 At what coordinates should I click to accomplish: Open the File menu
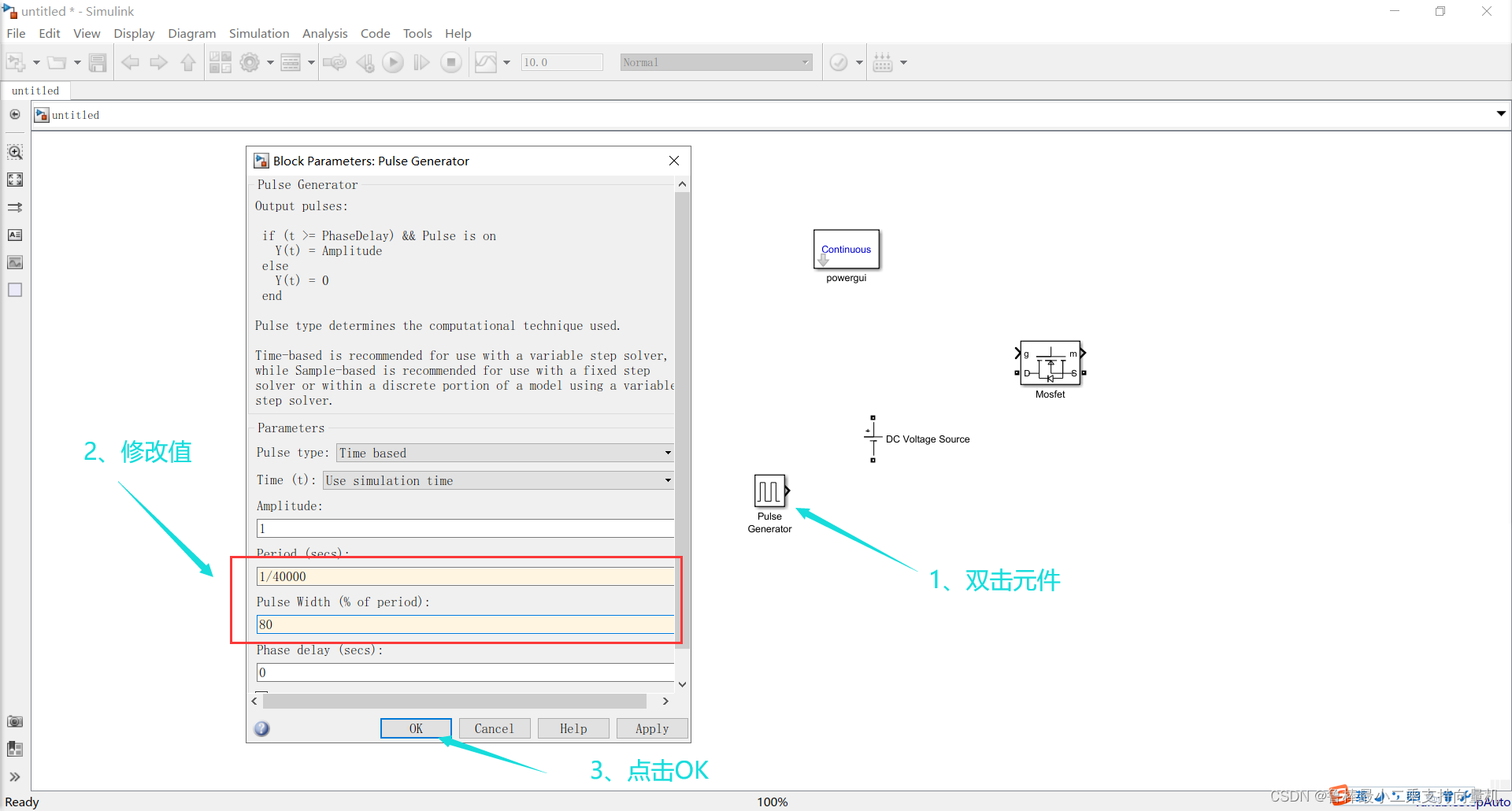coord(16,33)
